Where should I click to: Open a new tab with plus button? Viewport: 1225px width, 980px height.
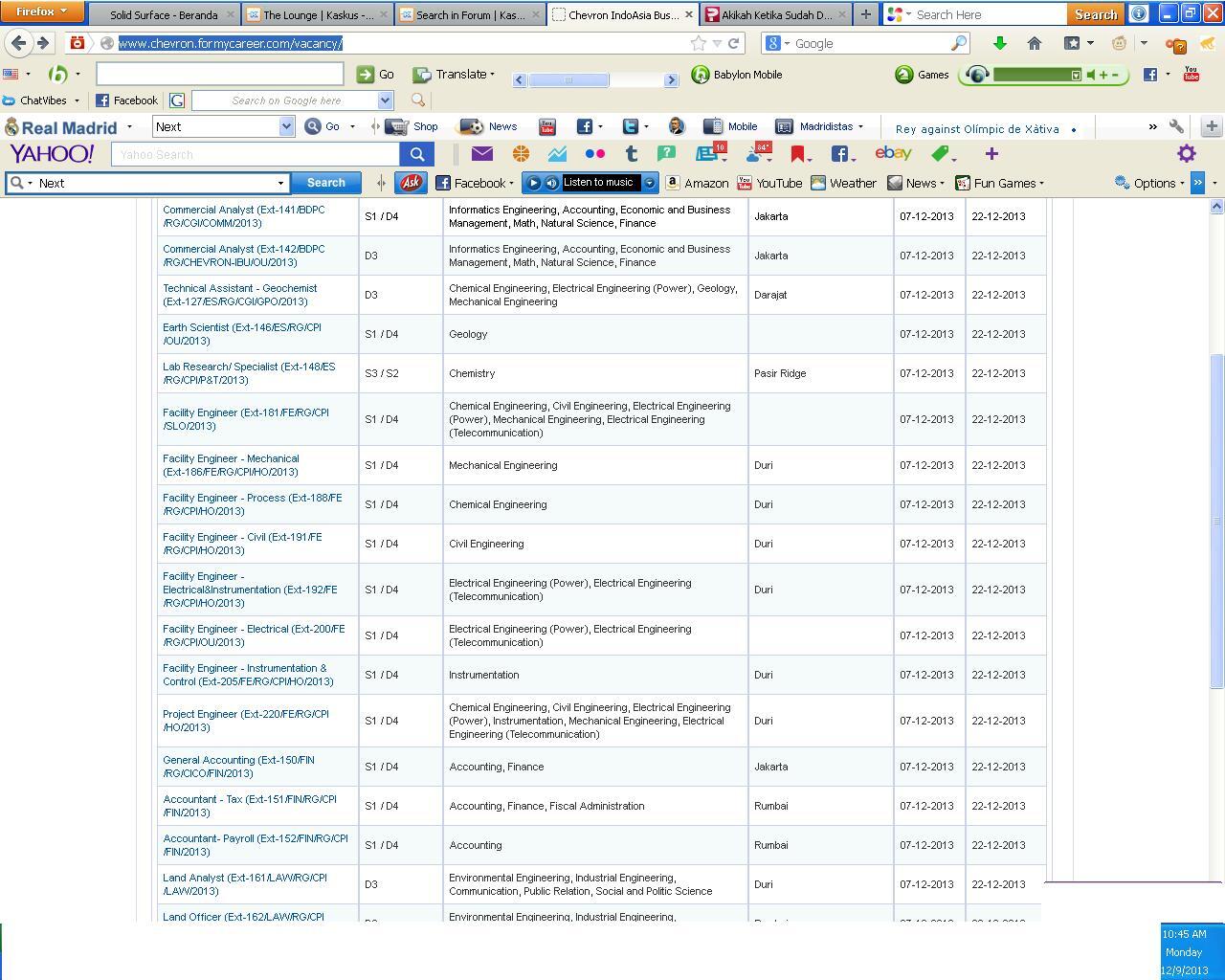[x=865, y=14]
